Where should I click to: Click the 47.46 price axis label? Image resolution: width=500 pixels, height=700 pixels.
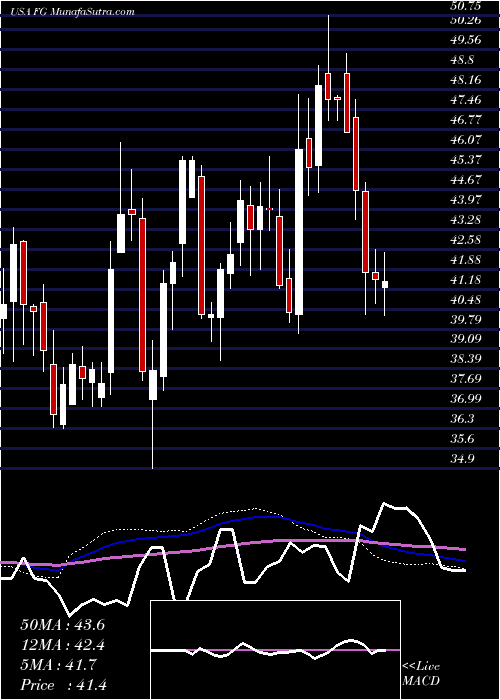(465, 100)
